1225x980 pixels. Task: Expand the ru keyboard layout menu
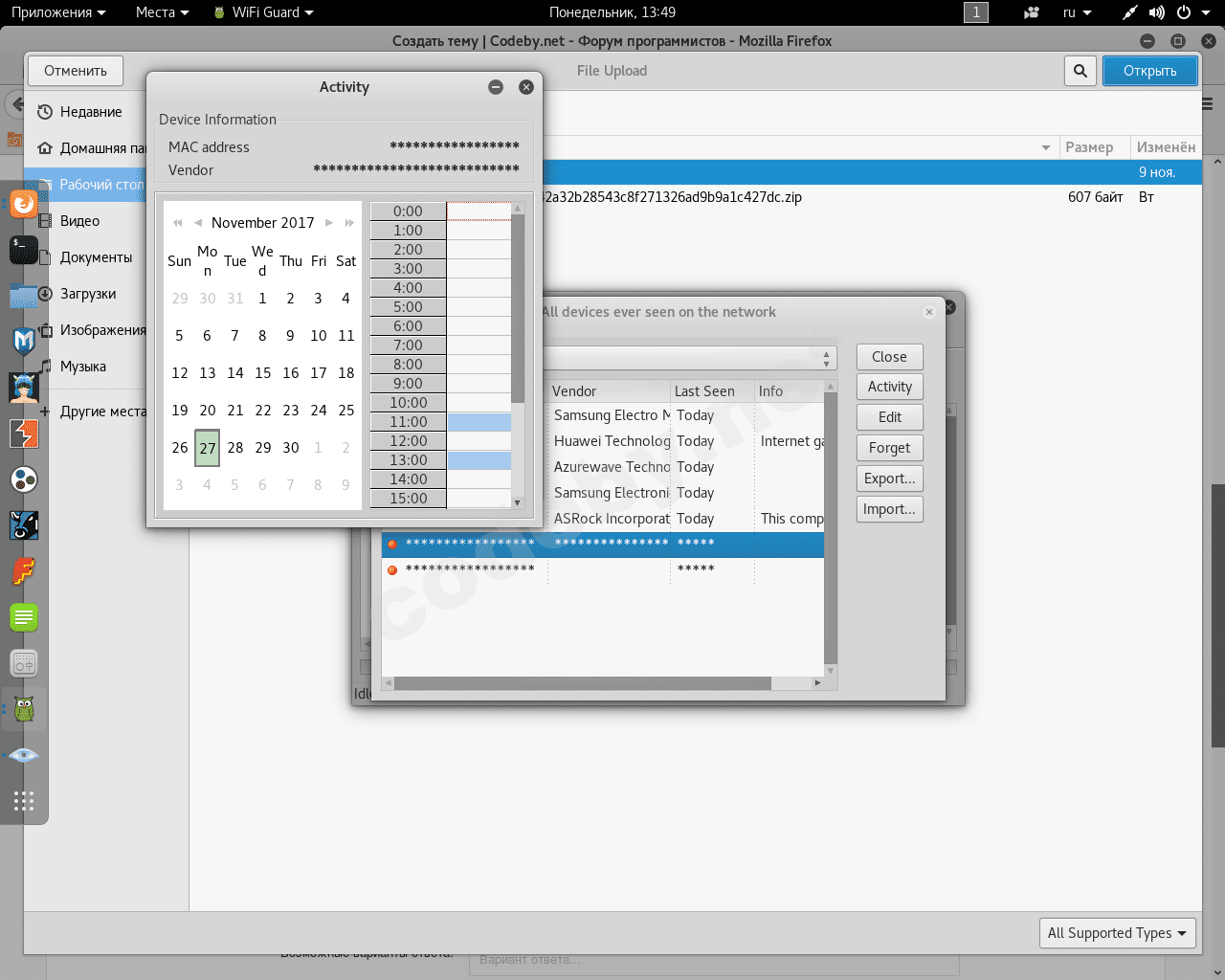click(1077, 12)
